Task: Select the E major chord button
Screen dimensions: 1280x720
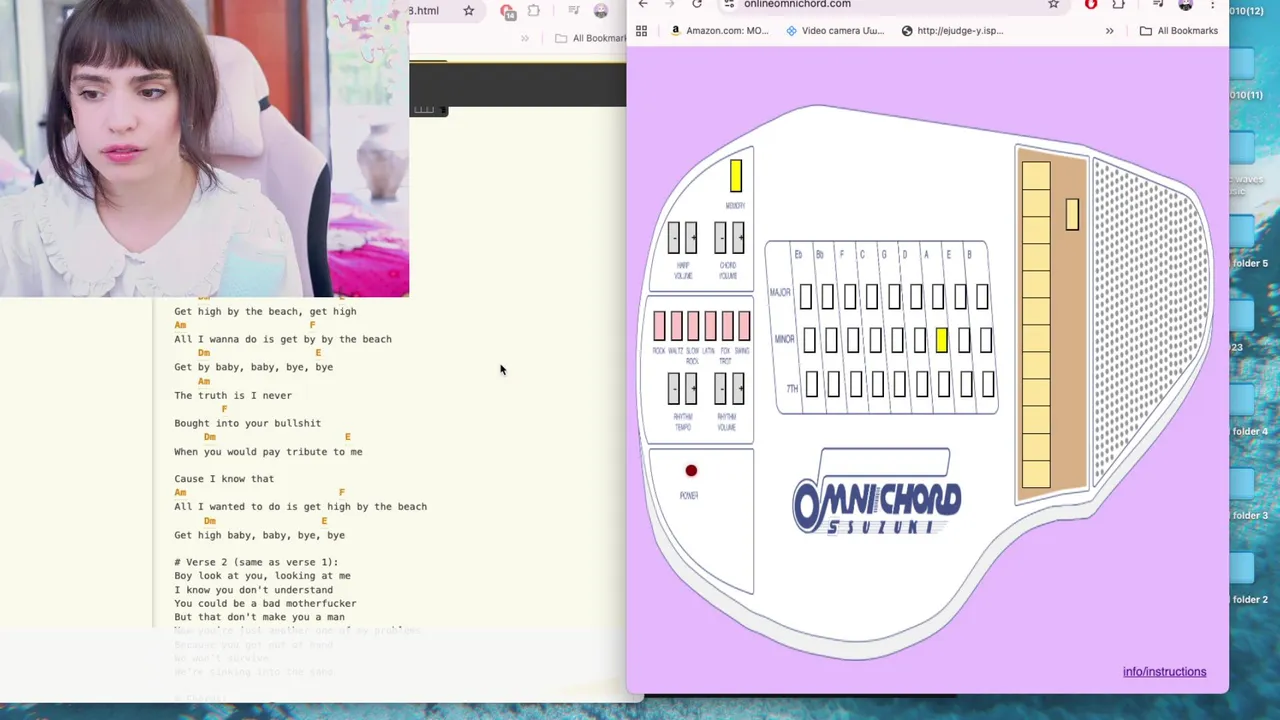Action: point(961,296)
